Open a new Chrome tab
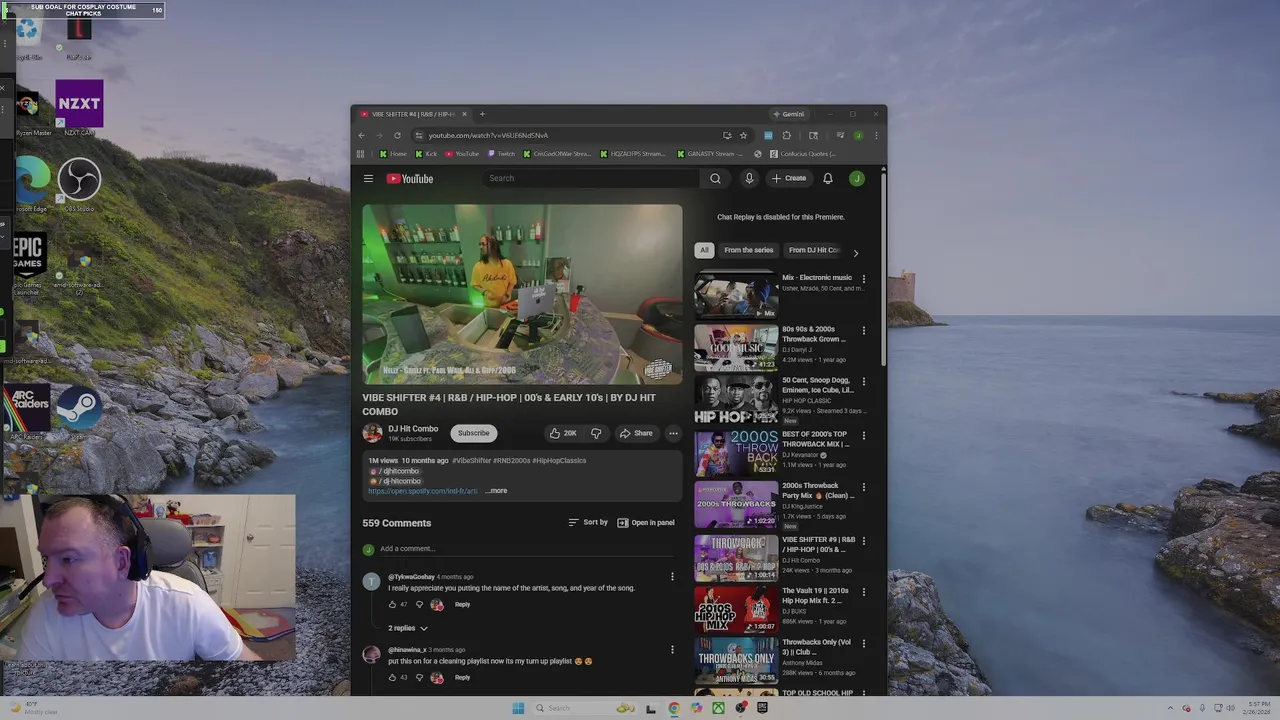This screenshot has width=1280, height=720. pos(482,114)
